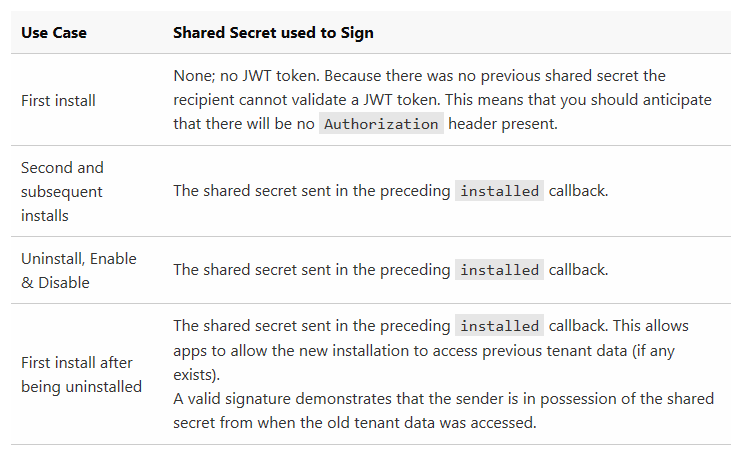Select the "First install" use case cell
The image size is (750, 456).
(56, 100)
